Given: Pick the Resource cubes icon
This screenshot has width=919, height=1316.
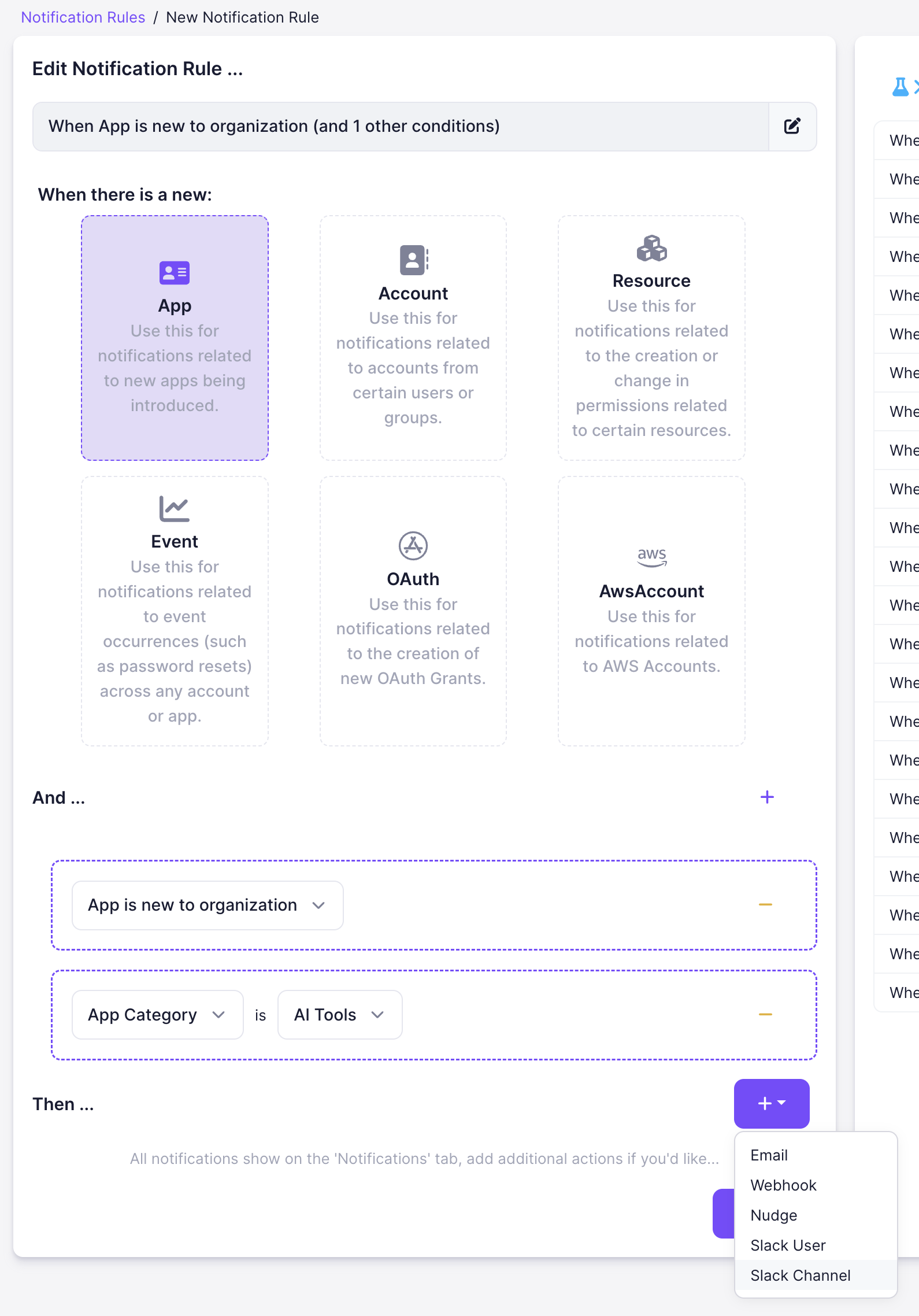Looking at the screenshot, I should [651, 249].
